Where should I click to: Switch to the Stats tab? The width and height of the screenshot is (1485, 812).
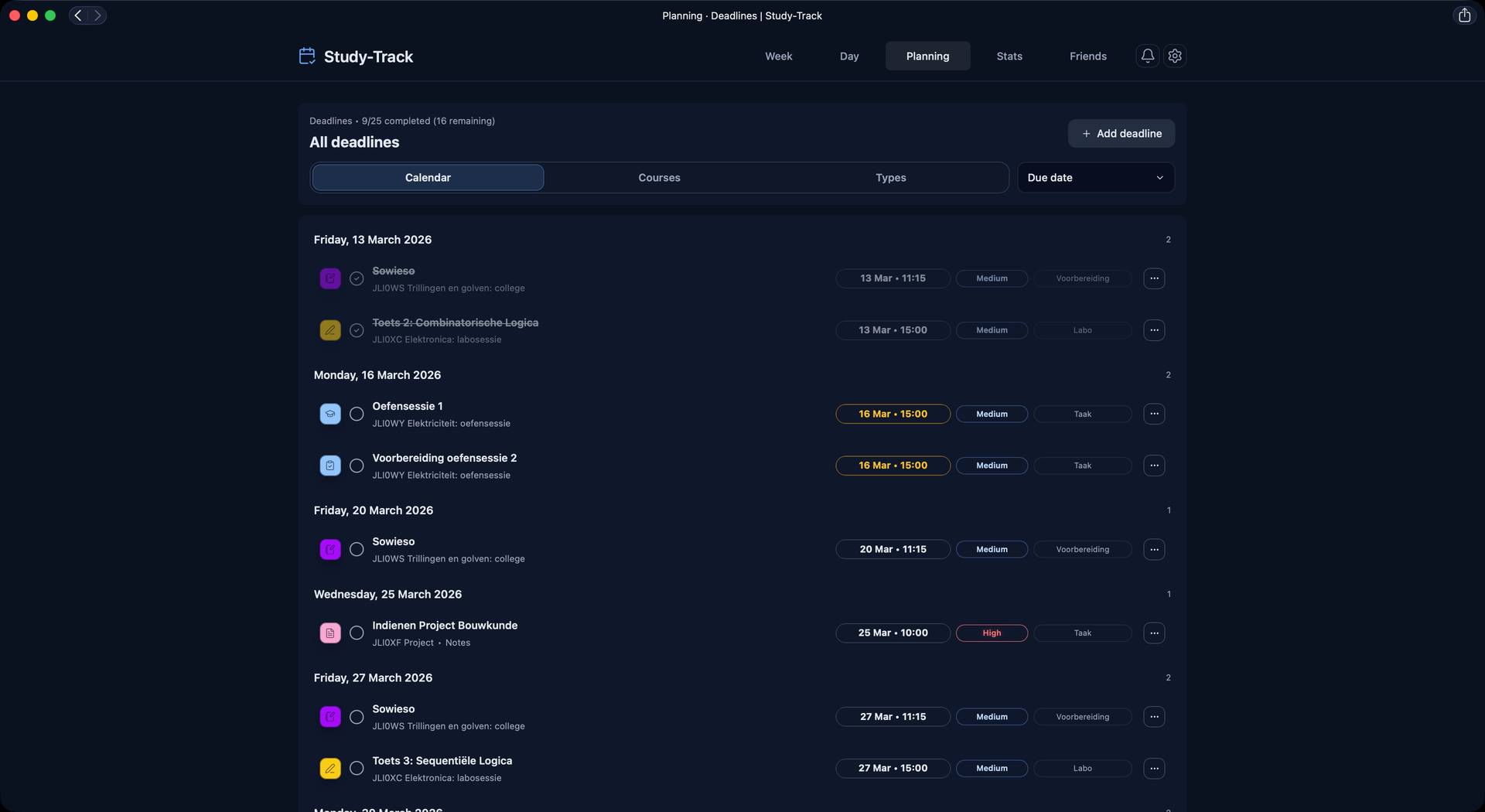tap(1009, 56)
